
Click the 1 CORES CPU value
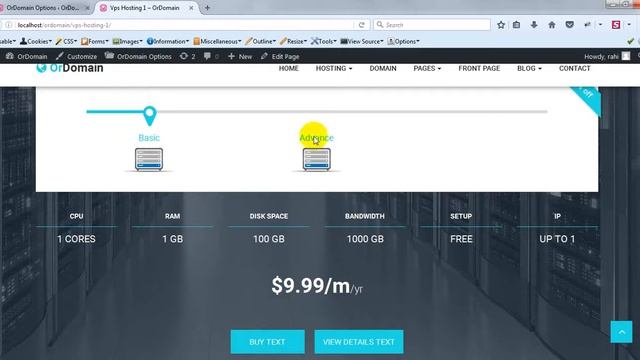[x=76, y=239]
